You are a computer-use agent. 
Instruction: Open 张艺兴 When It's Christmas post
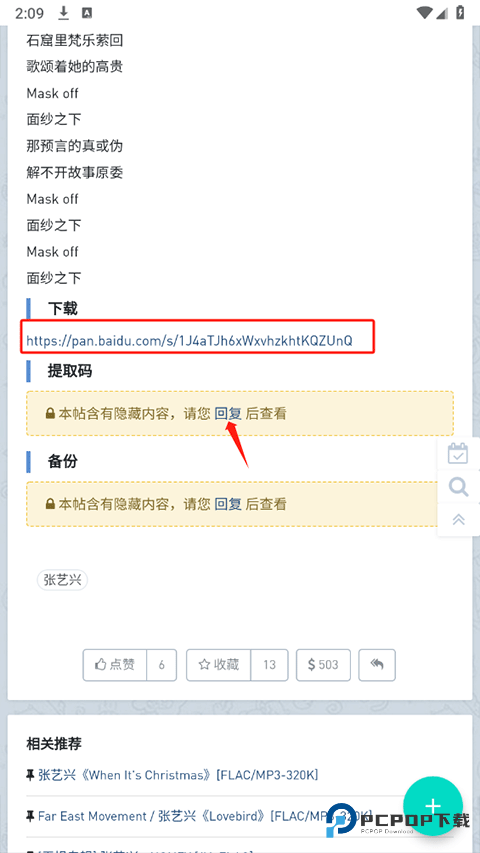(x=178, y=775)
